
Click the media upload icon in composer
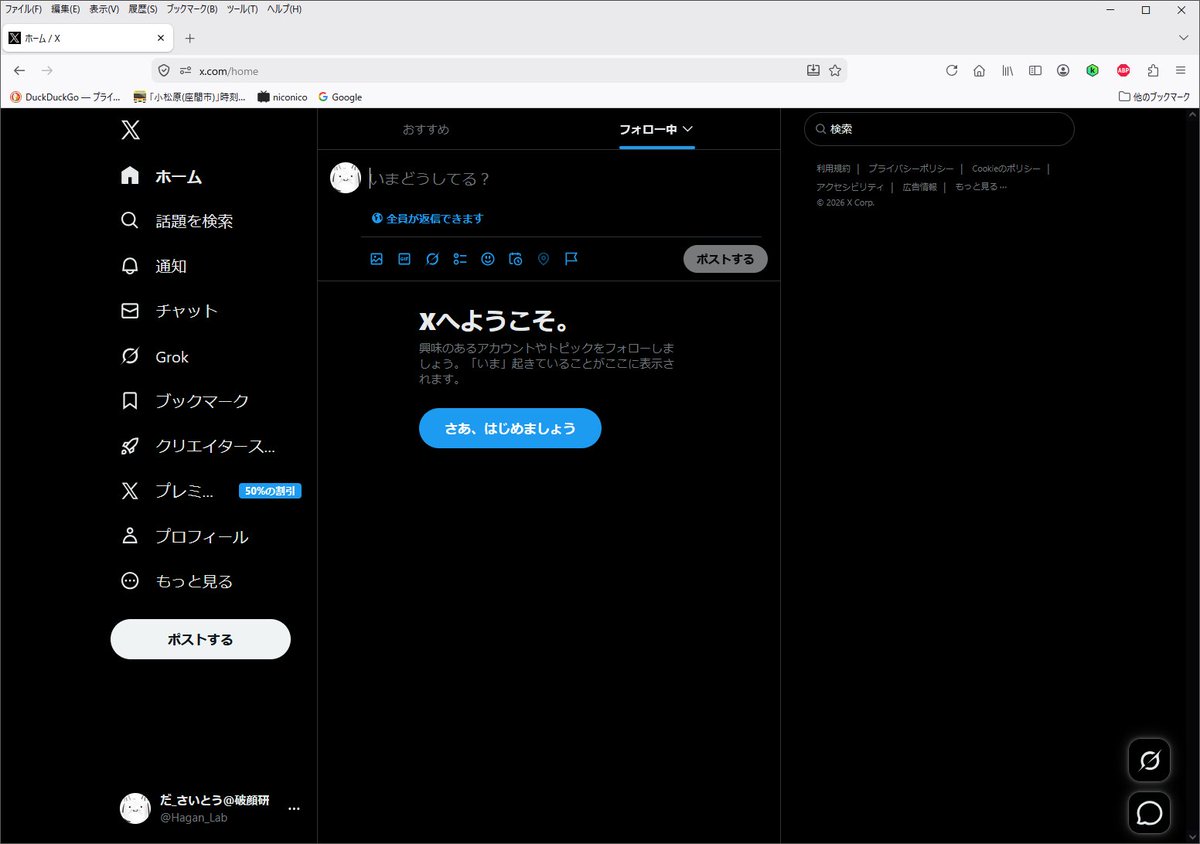pyautogui.click(x=376, y=259)
